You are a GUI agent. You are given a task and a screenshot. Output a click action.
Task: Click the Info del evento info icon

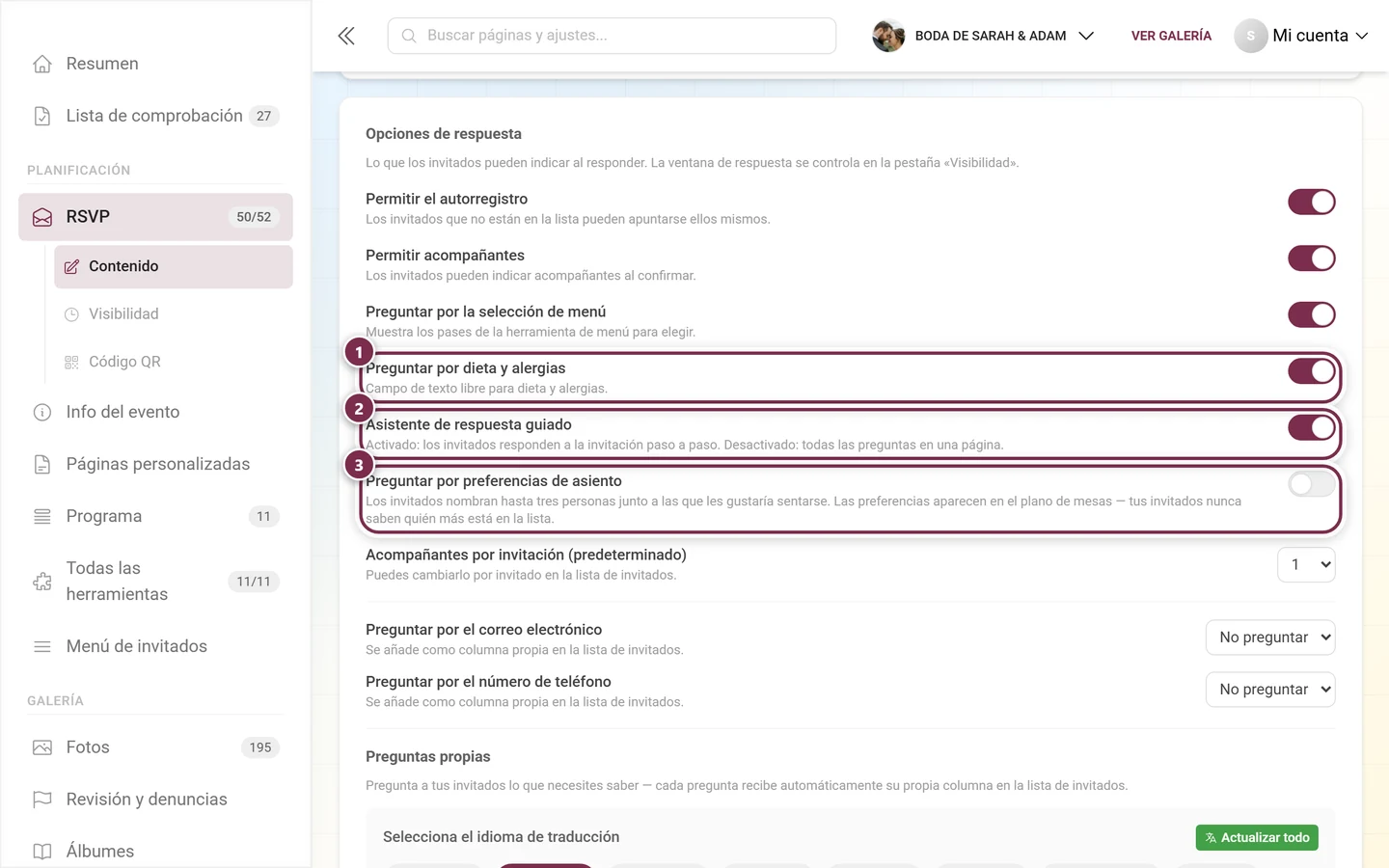[x=42, y=413]
